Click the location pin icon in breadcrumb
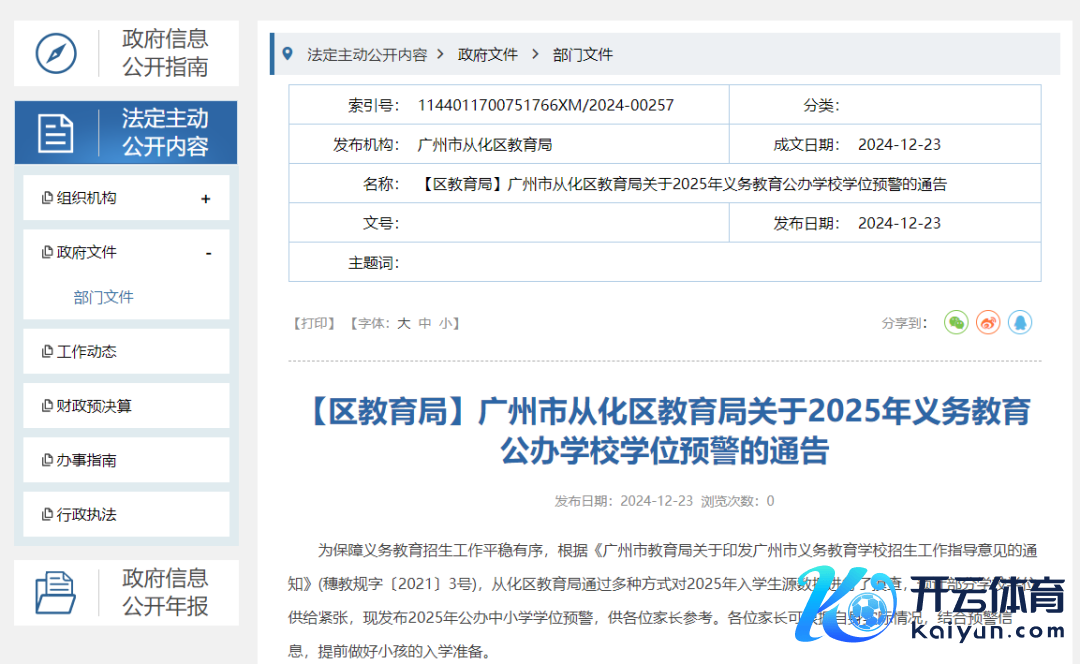This screenshot has width=1080, height=664. 289,54
